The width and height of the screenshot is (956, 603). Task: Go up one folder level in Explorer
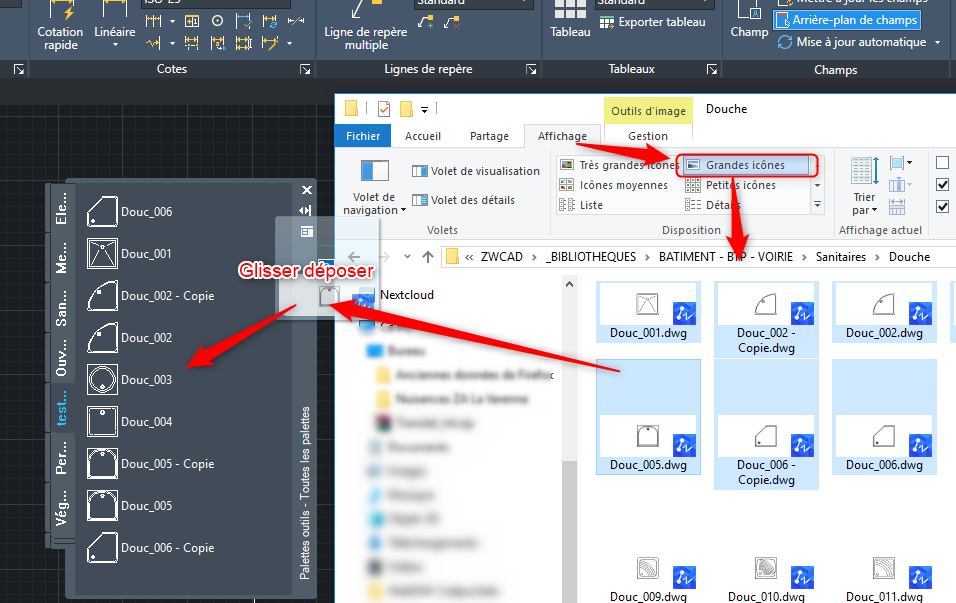pos(428,257)
